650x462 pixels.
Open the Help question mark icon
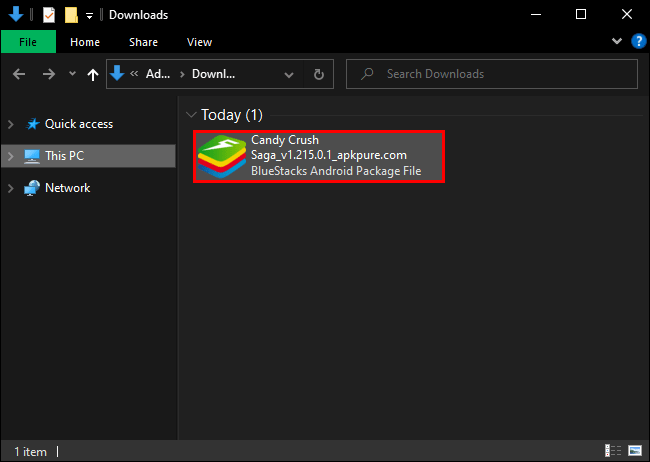click(636, 42)
